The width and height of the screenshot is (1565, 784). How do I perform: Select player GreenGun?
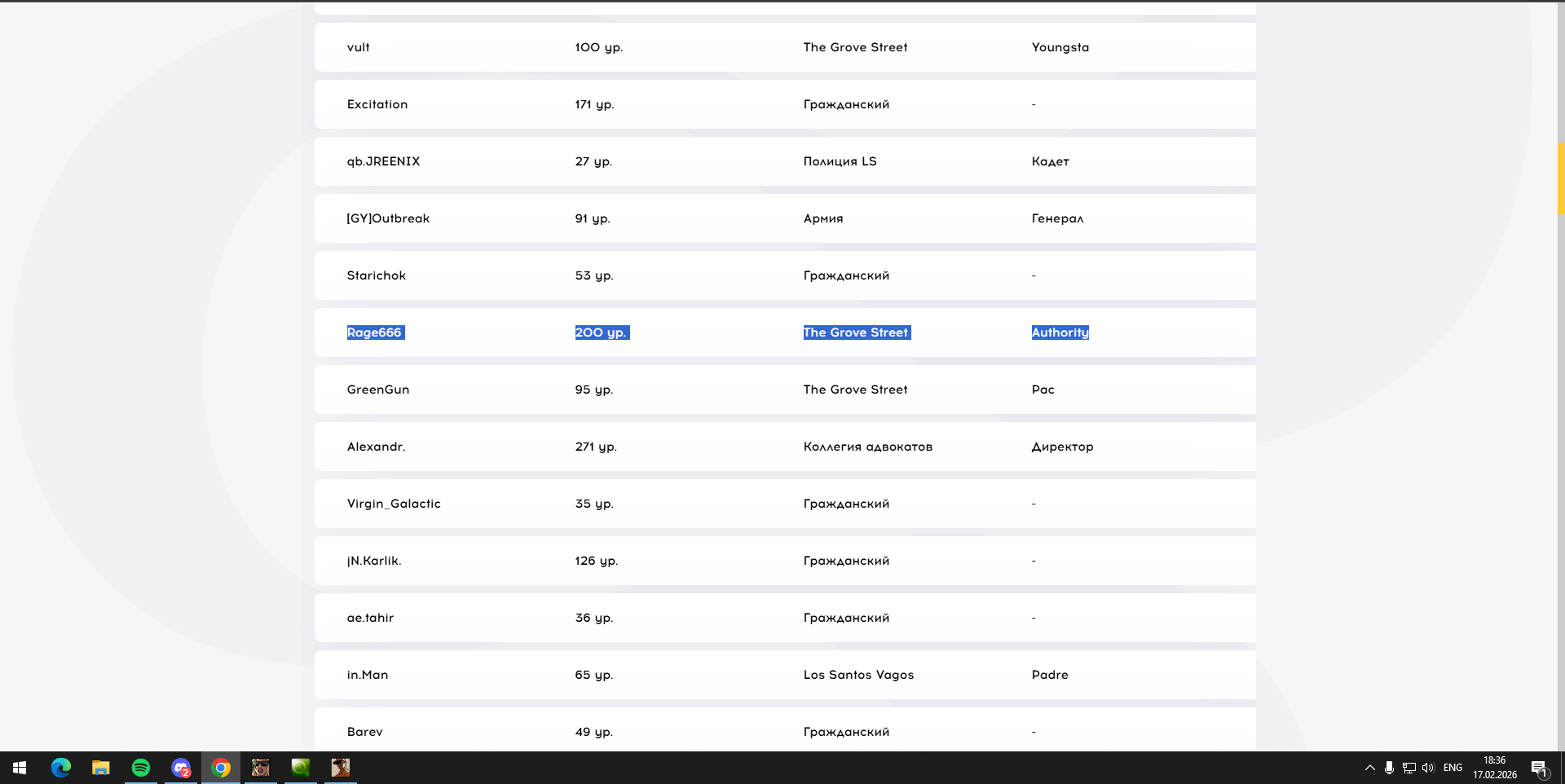(378, 390)
